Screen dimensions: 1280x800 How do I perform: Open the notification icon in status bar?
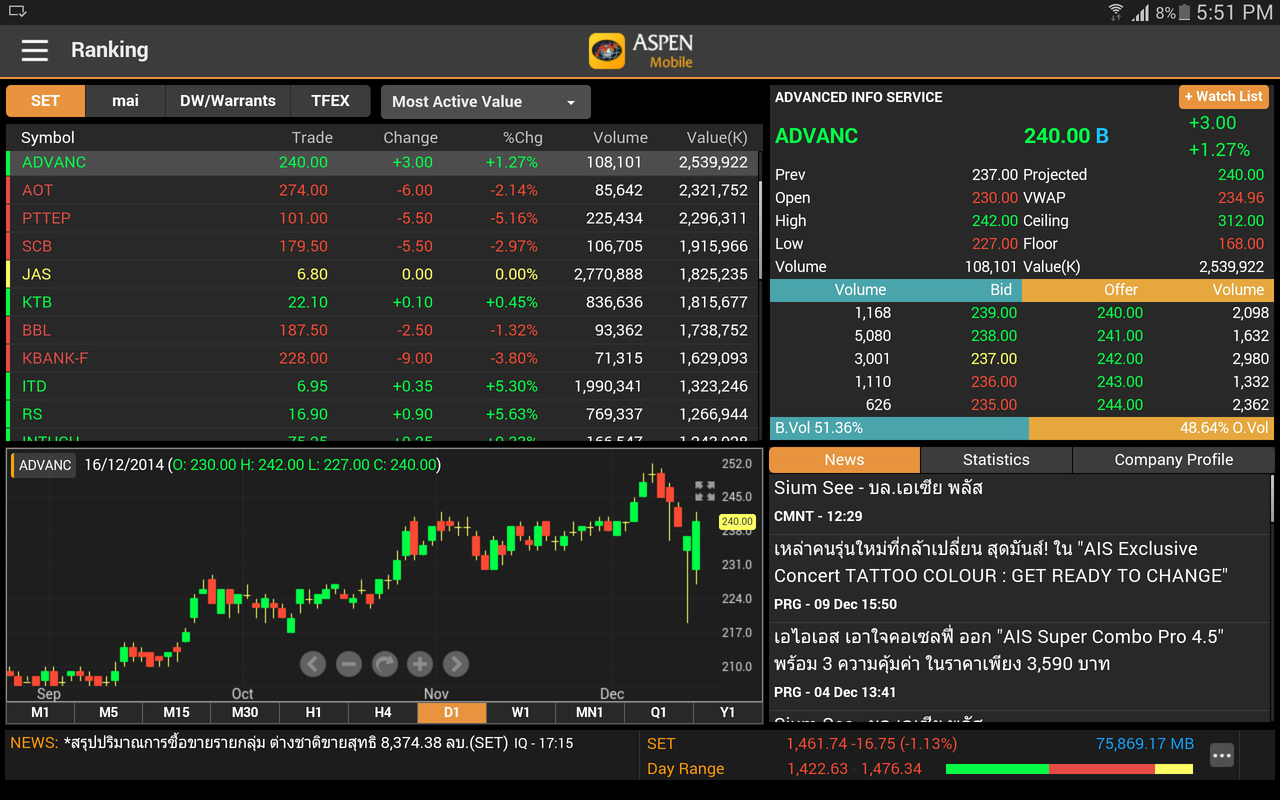tap(16, 12)
